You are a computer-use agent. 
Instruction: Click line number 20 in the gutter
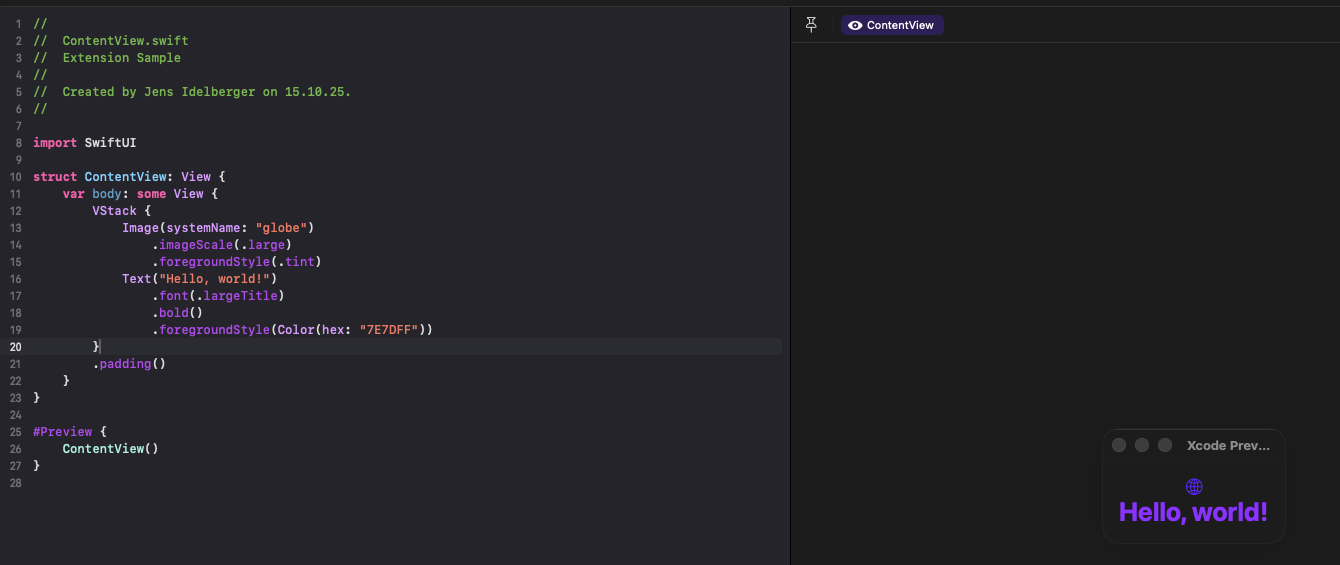coord(15,347)
